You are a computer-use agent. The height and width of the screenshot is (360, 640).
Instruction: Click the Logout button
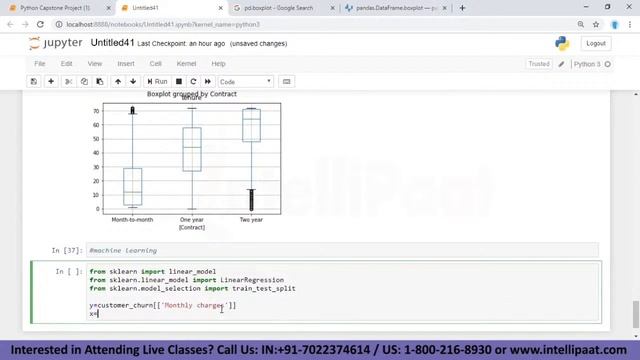pos(596,43)
